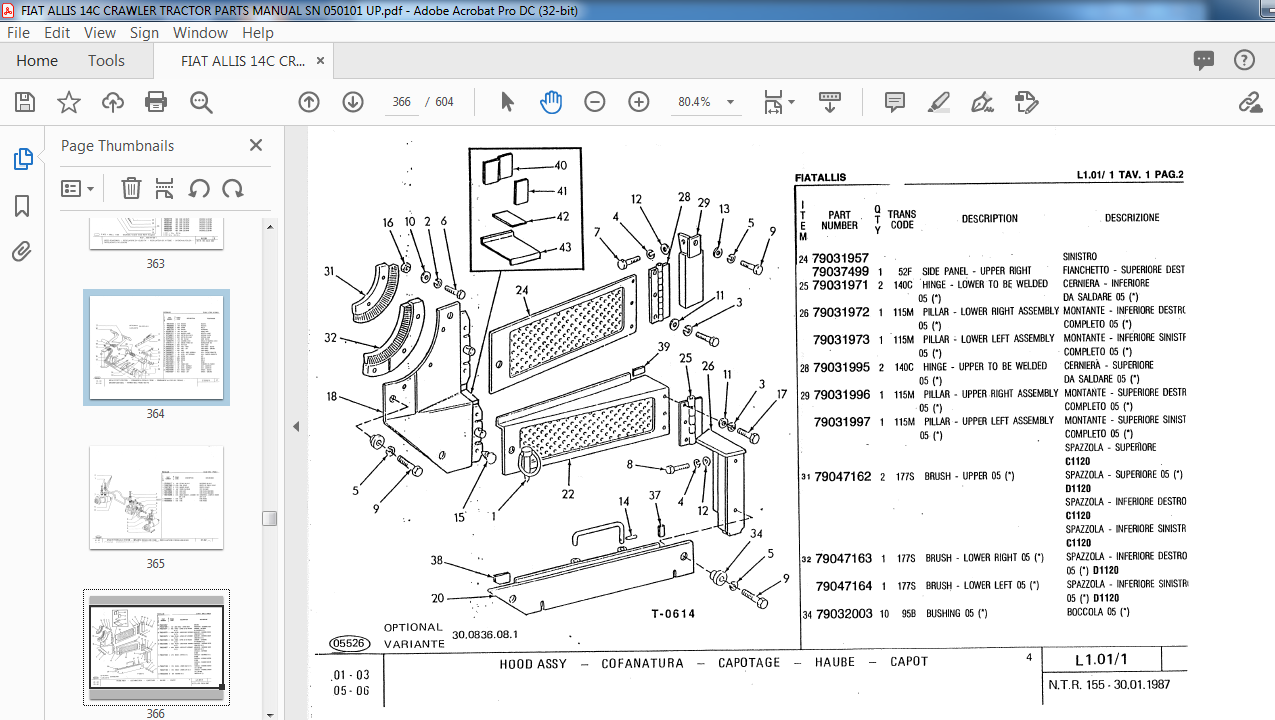Open the Window menu

tap(200, 32)
